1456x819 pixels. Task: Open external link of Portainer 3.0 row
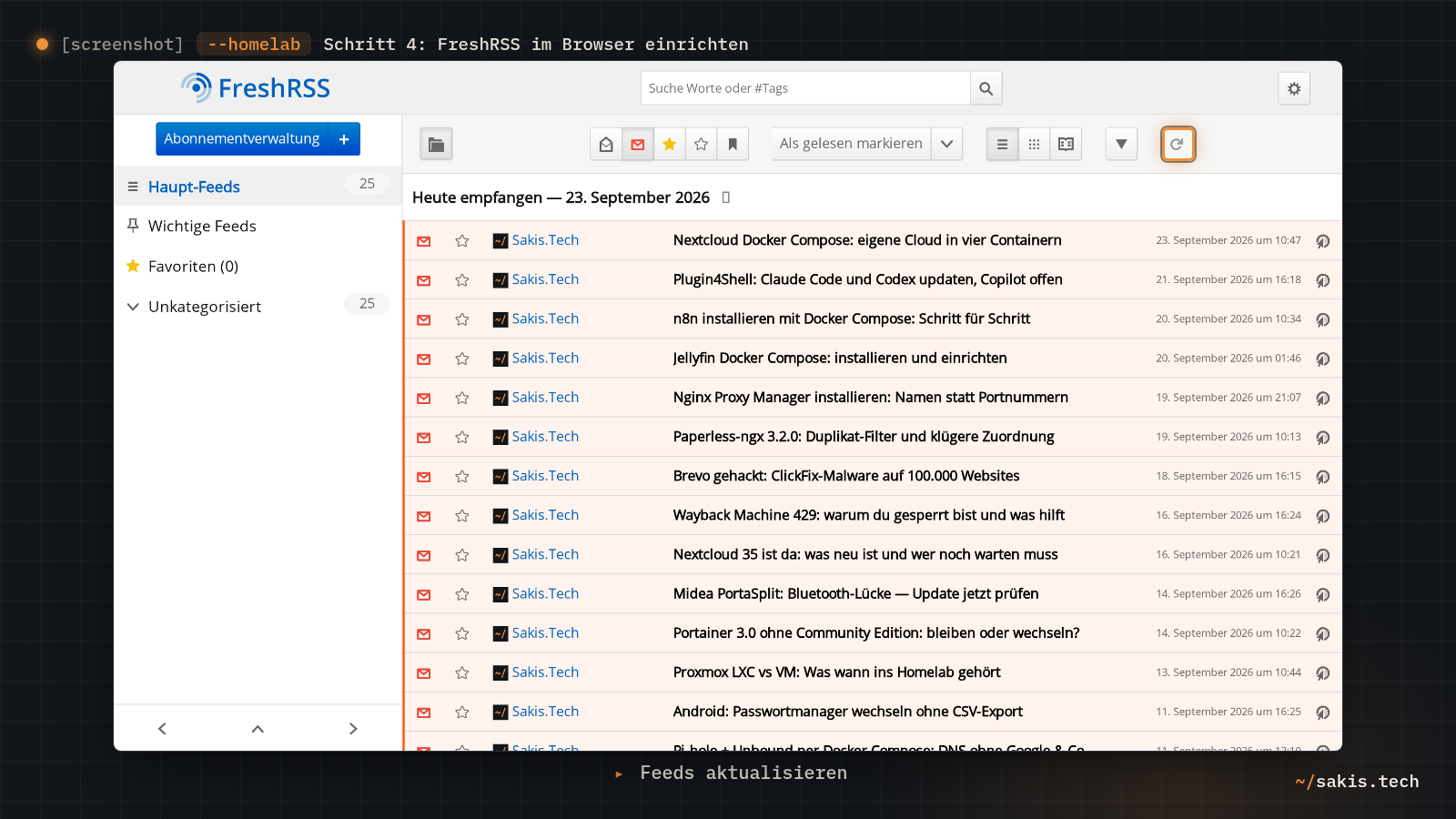pyautogui.click(x=1323, y=634)
